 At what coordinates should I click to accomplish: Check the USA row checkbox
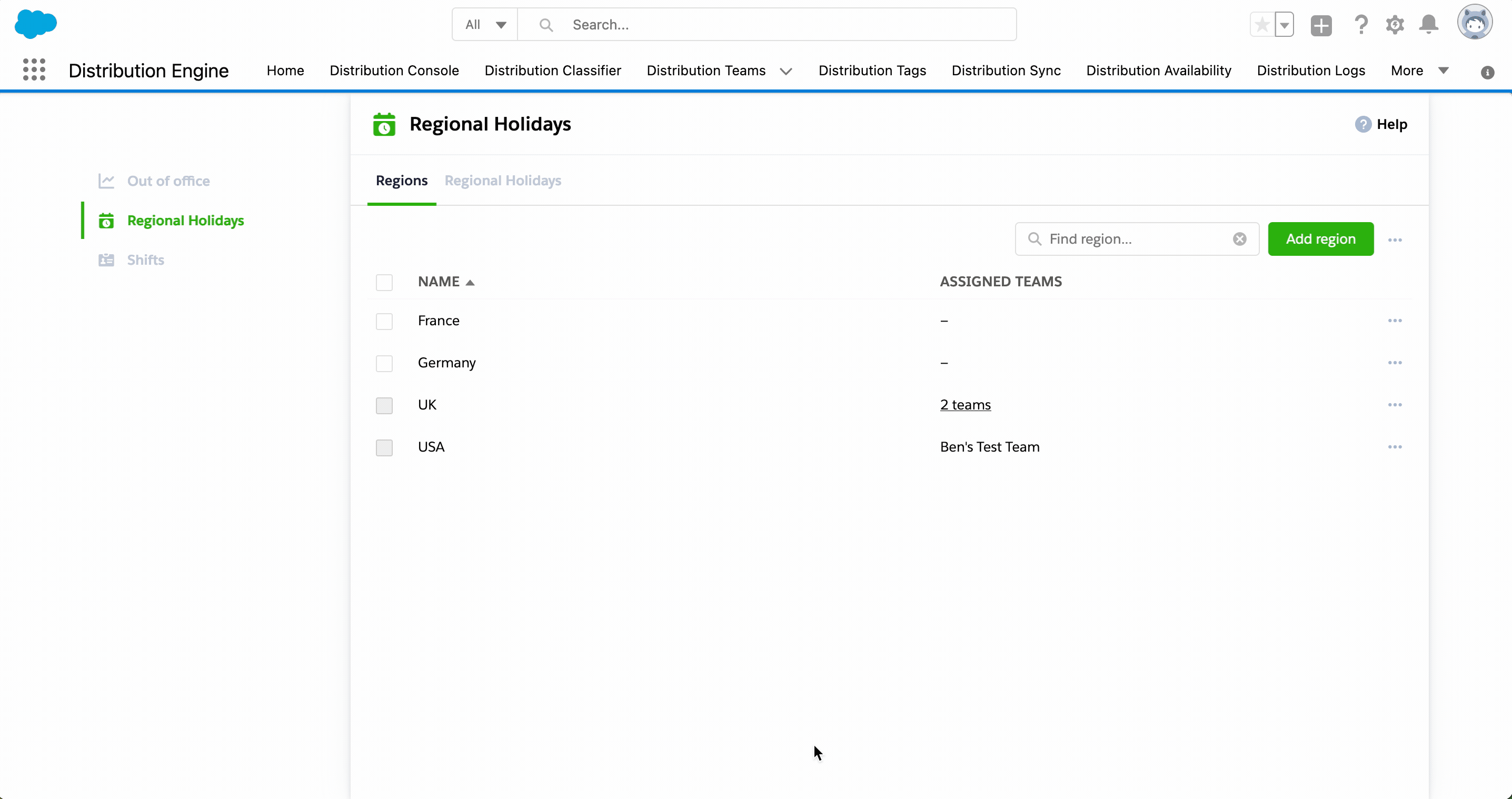coord(384,447)
